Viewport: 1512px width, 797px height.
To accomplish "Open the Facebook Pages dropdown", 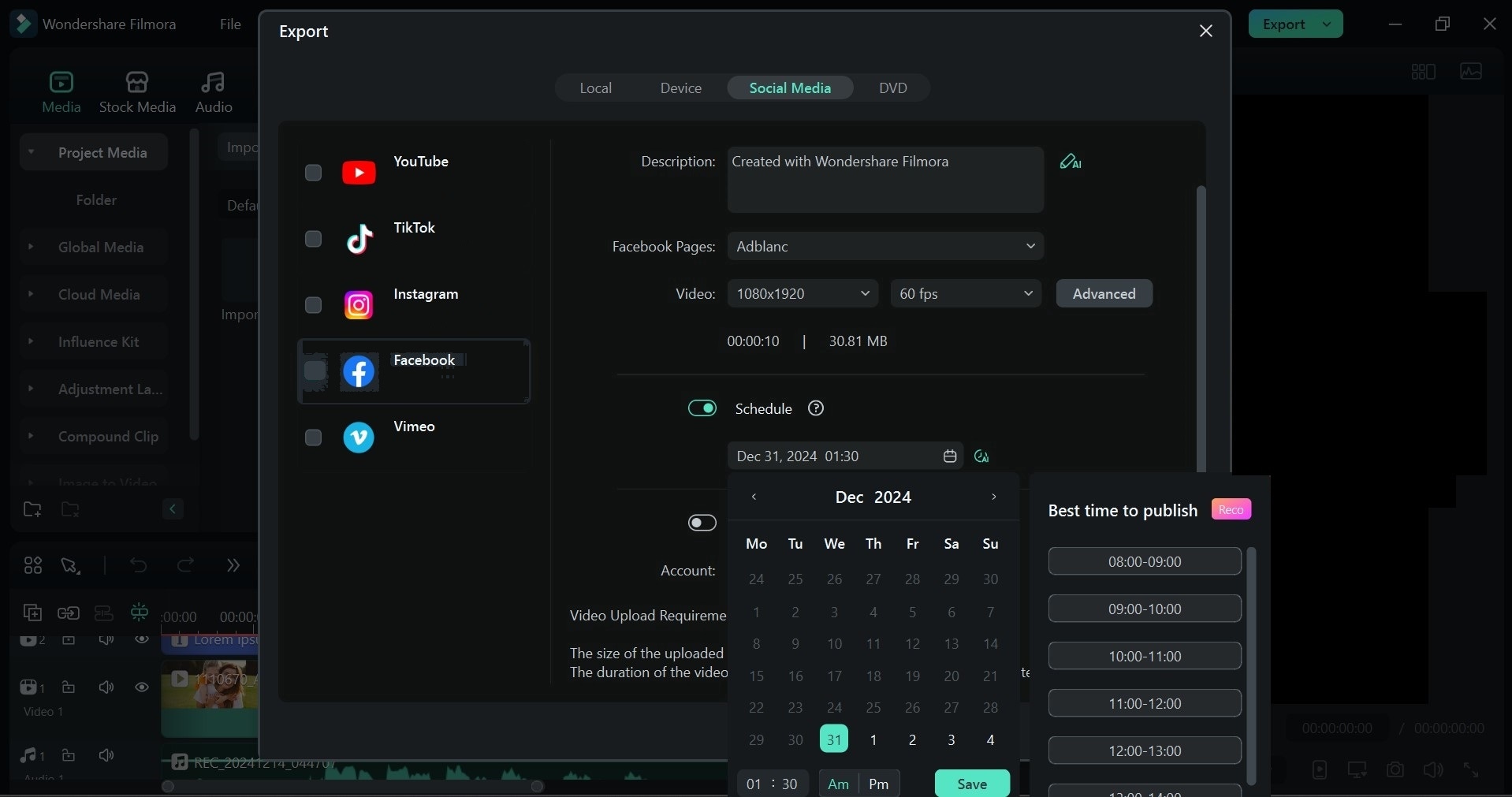I will 885,246.
